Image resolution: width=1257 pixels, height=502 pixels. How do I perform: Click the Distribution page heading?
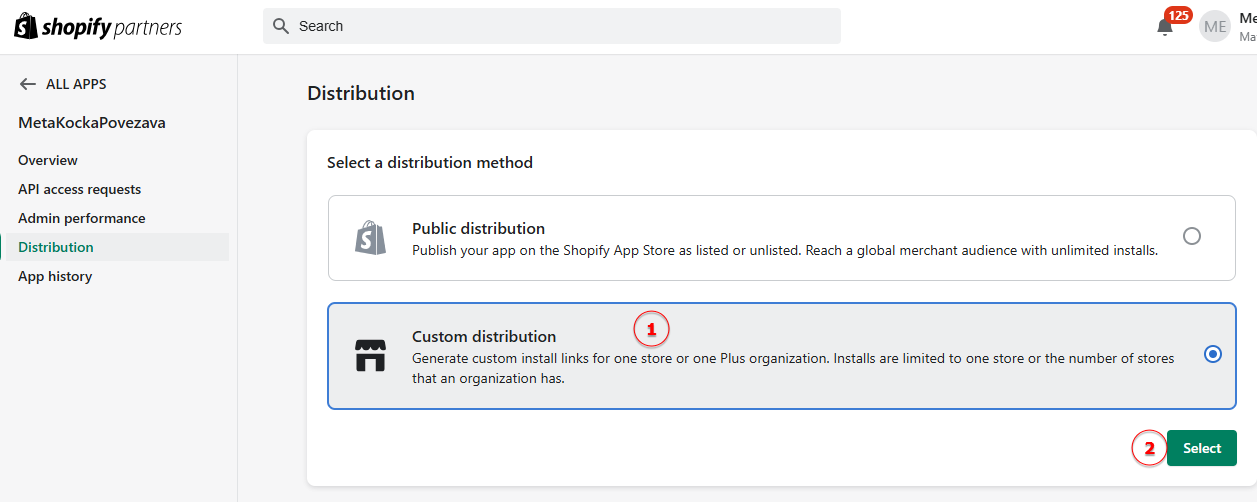click(361, 93)
